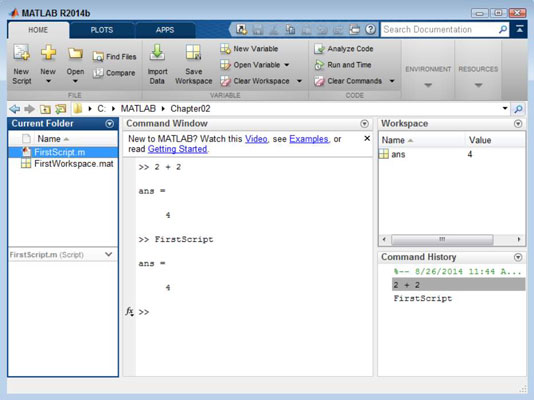Create a New Variable

(x=249, y=49)
